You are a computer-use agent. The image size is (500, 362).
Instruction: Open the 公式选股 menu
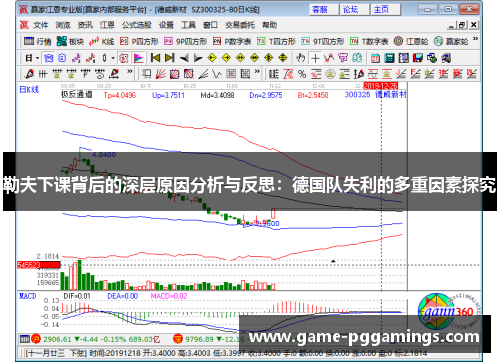[x=136, y=25]
